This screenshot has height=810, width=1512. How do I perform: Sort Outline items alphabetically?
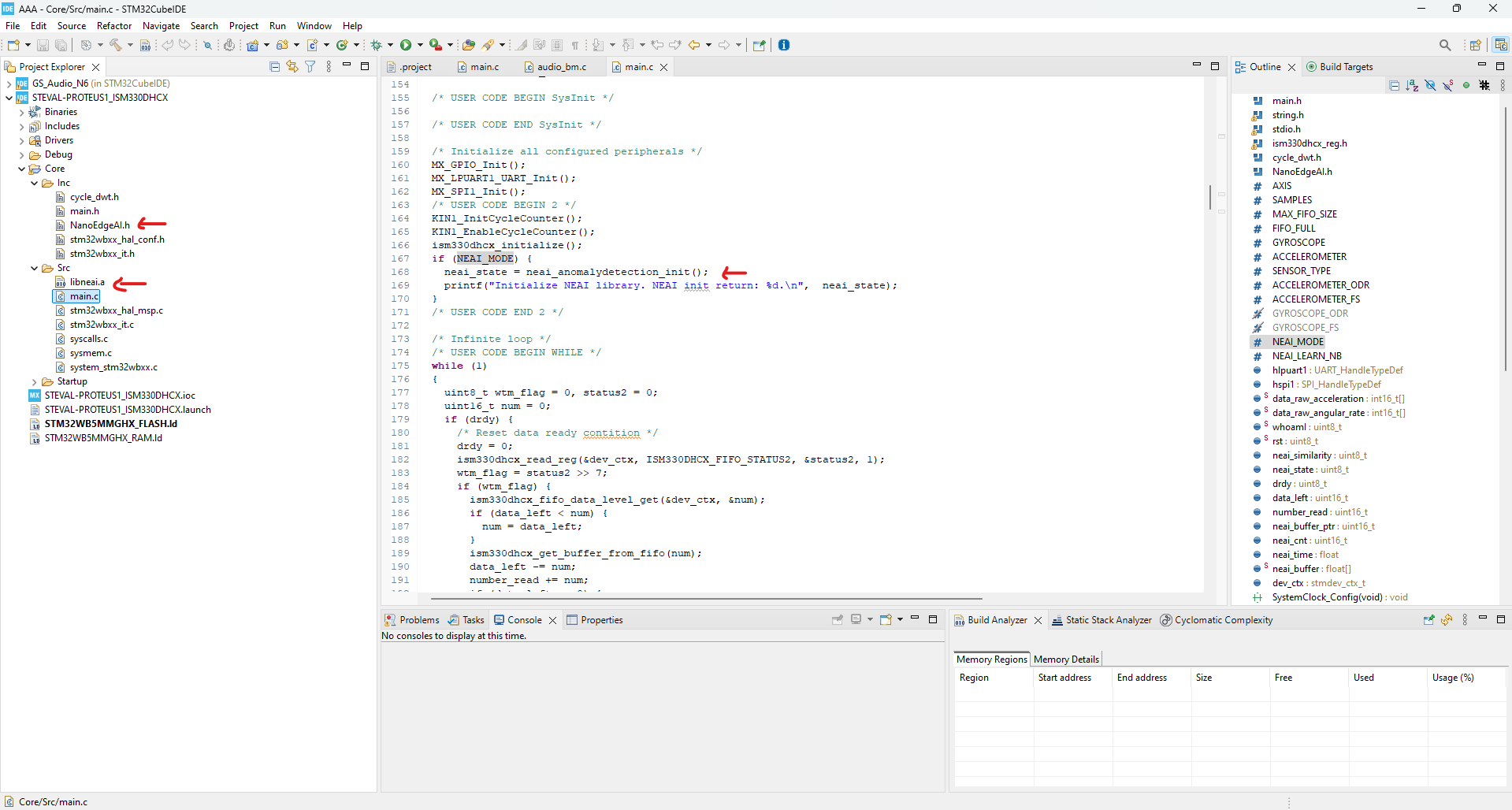pyautogui.click(x=1412, y=85)
